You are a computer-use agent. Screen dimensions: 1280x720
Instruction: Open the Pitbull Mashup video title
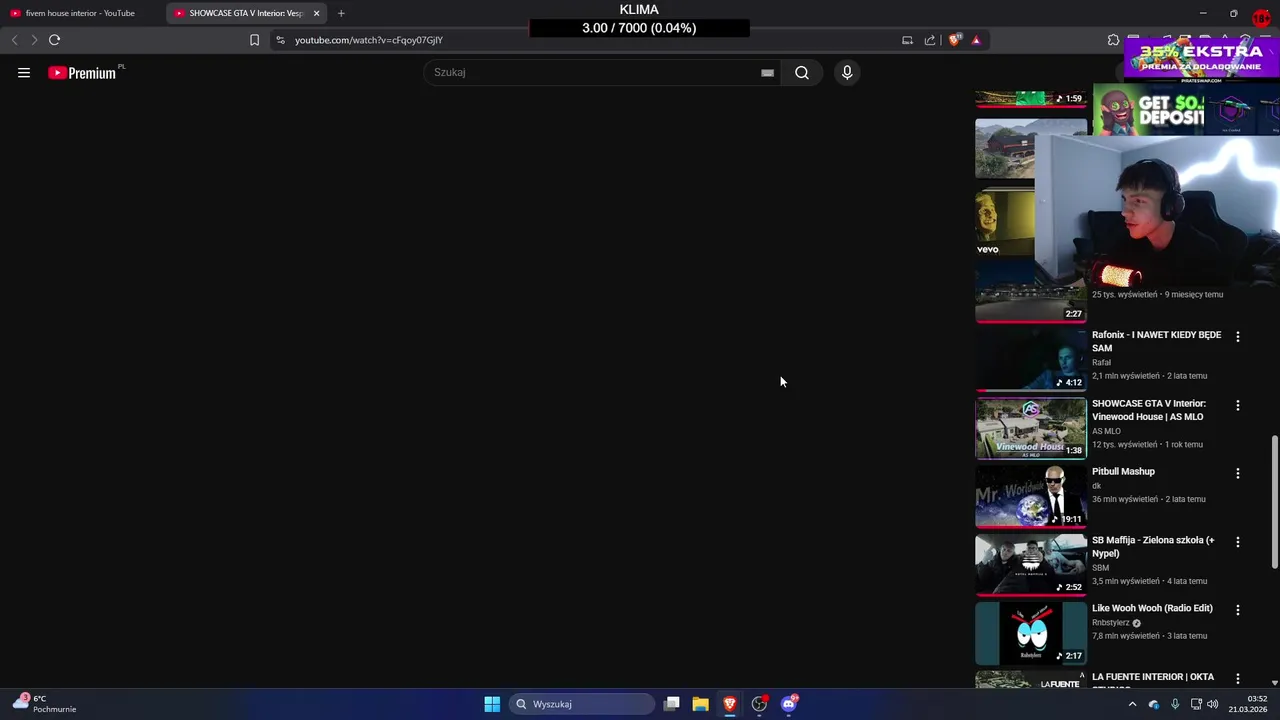[1123, 471]
